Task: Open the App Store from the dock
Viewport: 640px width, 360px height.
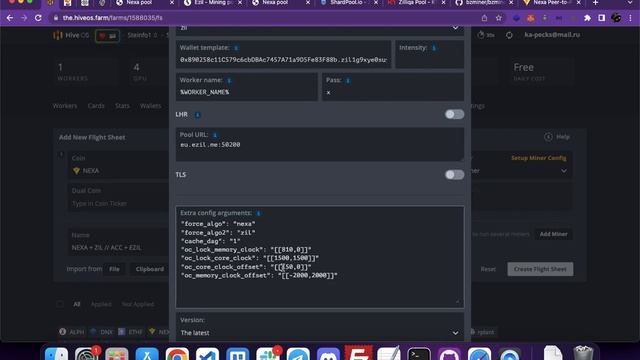Action: coord(147,353)
